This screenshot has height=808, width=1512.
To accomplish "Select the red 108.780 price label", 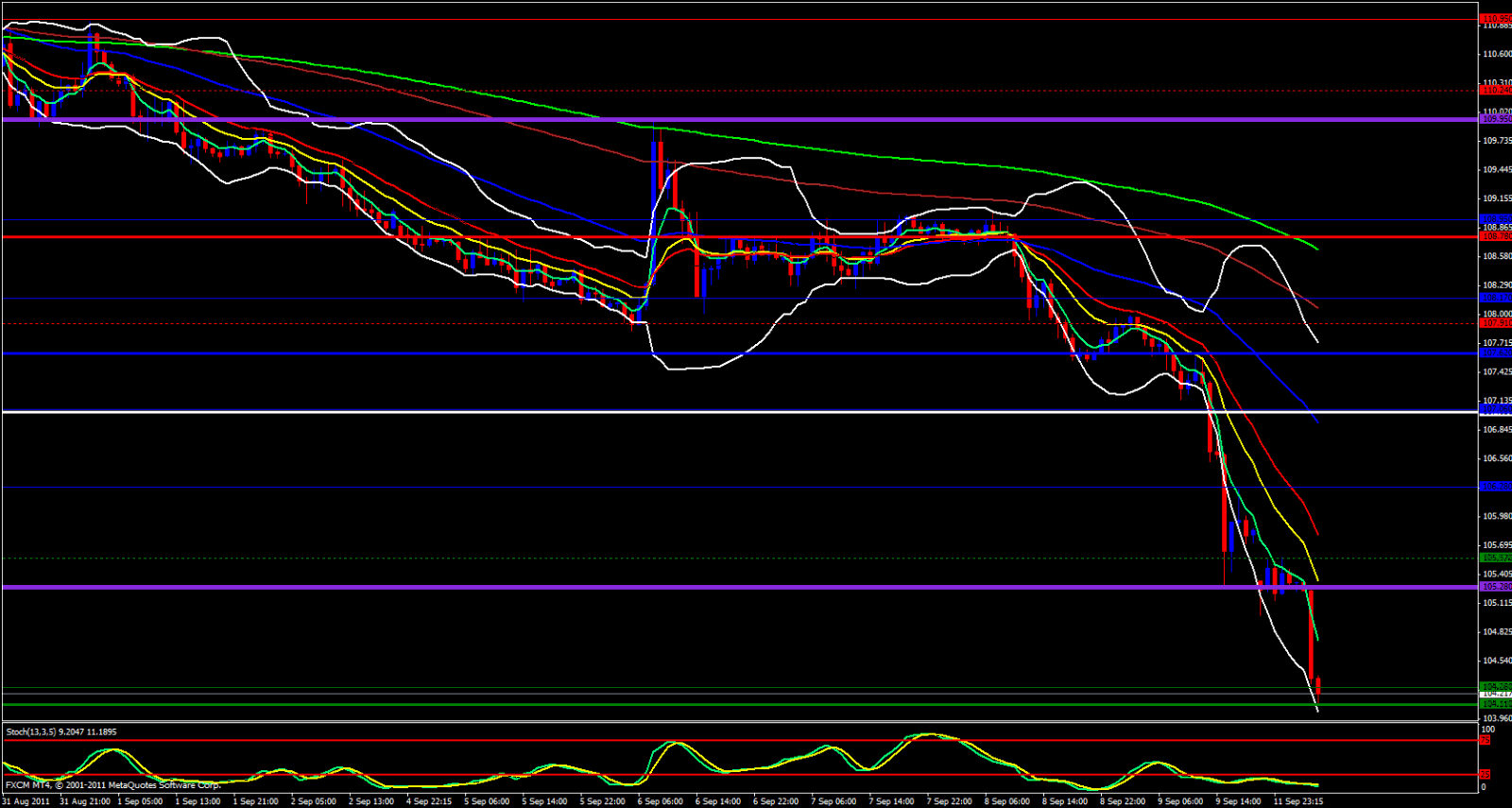I will point(1495,236).
